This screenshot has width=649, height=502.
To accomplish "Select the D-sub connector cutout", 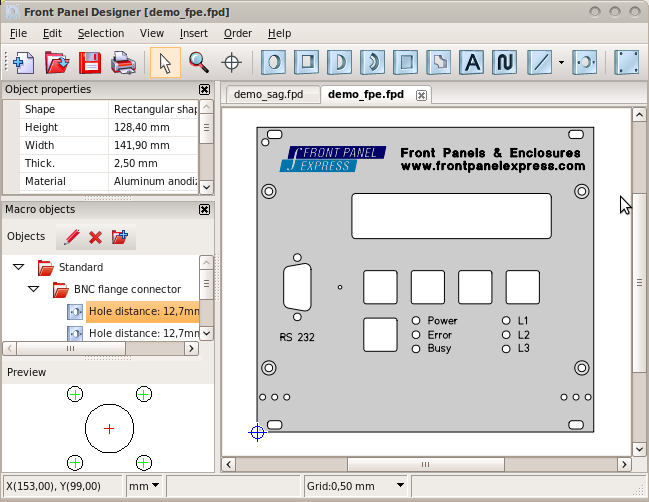I will pos(297,287).
